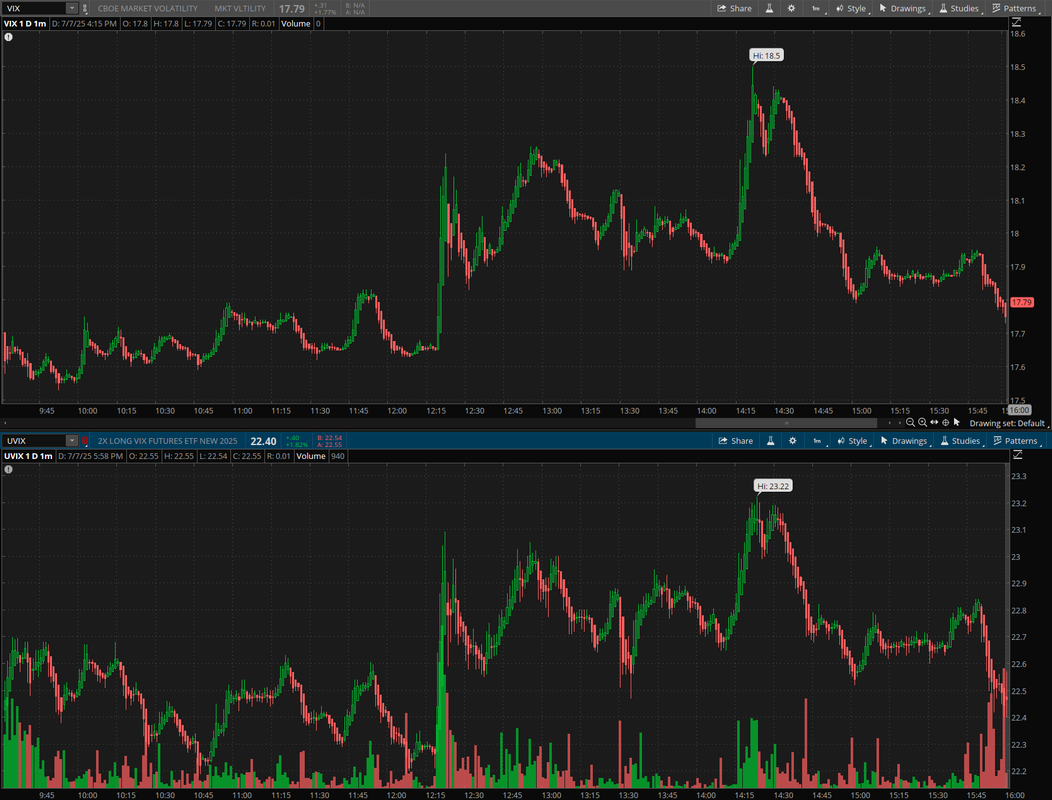Open the 1m timeframe selector on UVIX chart
The image size is (1052, 800).
(x=817, y=440)
